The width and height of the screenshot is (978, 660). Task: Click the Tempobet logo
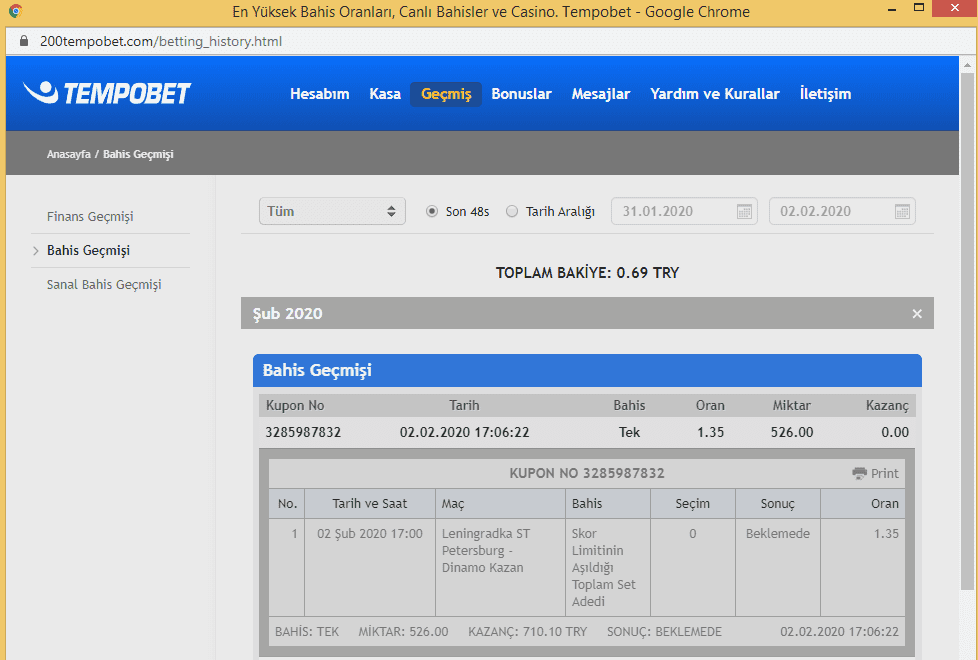click(107, 94)
